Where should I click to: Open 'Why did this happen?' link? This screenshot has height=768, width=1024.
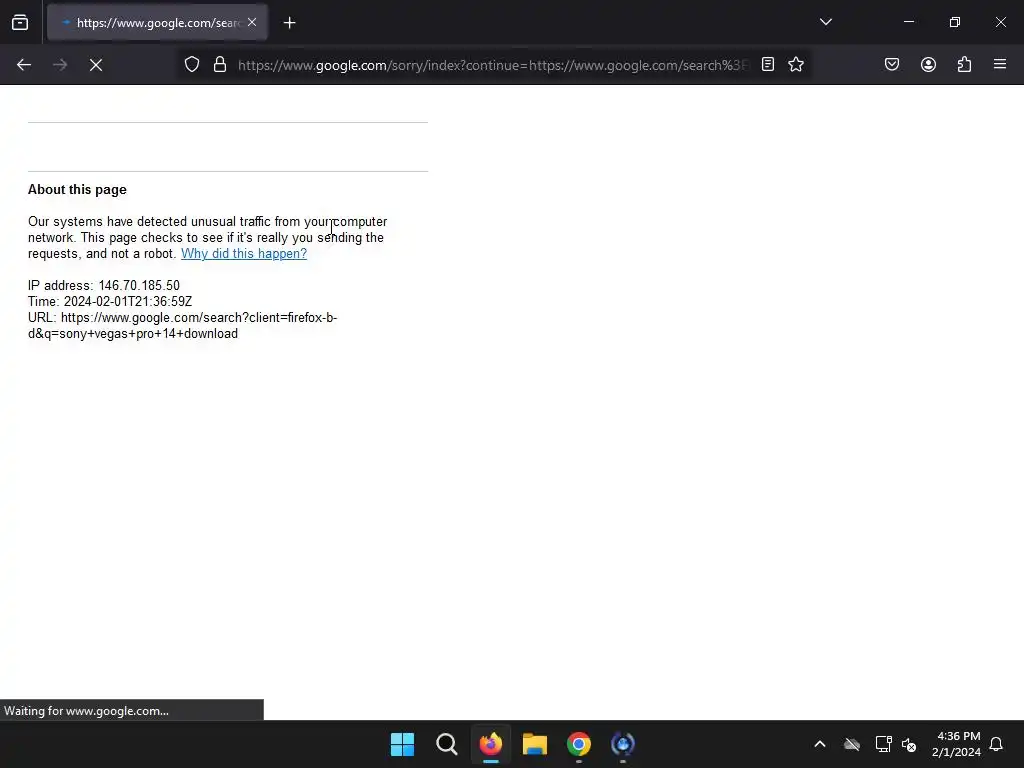pyautogui.click(x=244, y=253)
